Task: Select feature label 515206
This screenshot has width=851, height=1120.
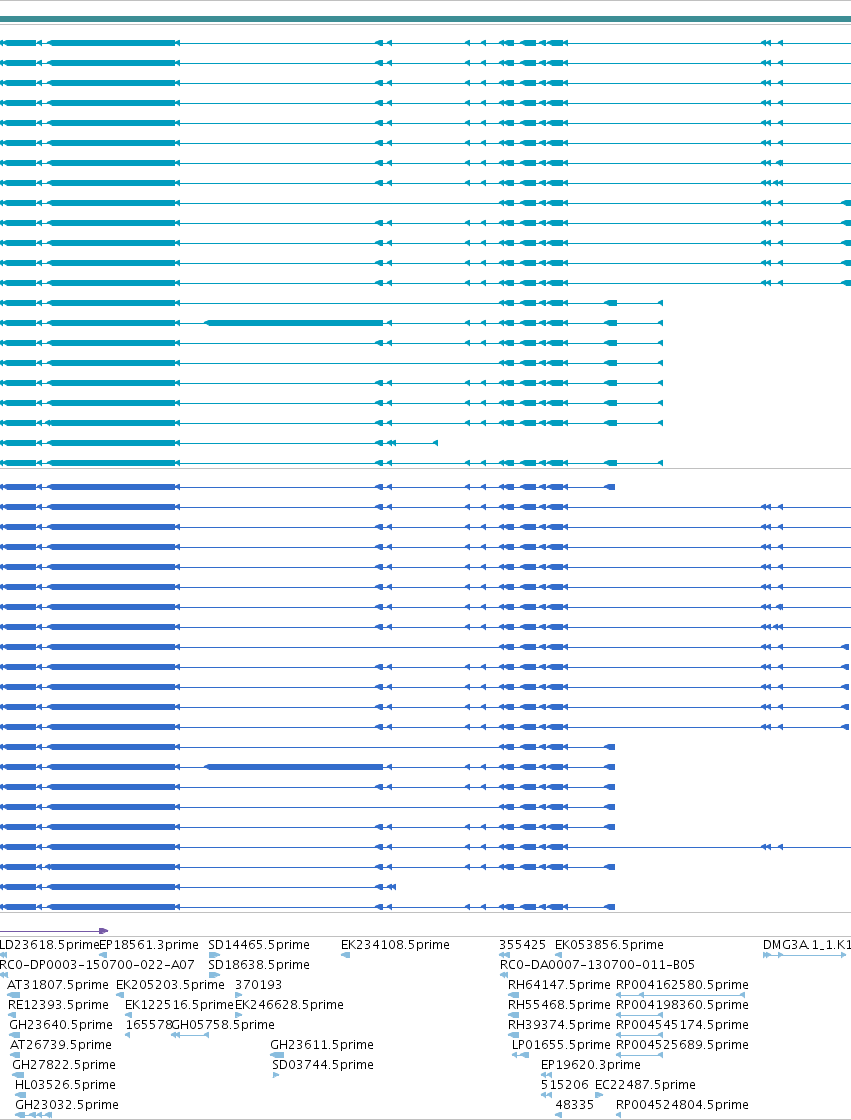Action: coord(564,1084)
